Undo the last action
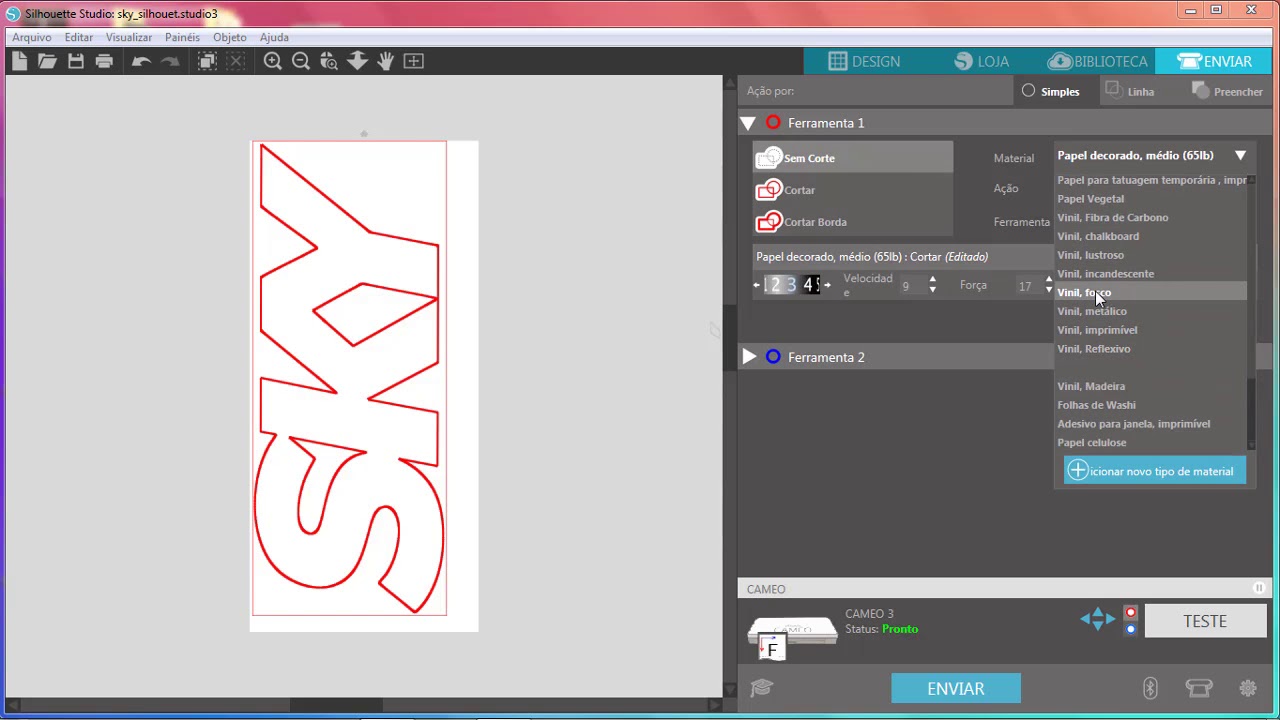The width and height of the screenshot is (1280, 720). coord(141,61)
